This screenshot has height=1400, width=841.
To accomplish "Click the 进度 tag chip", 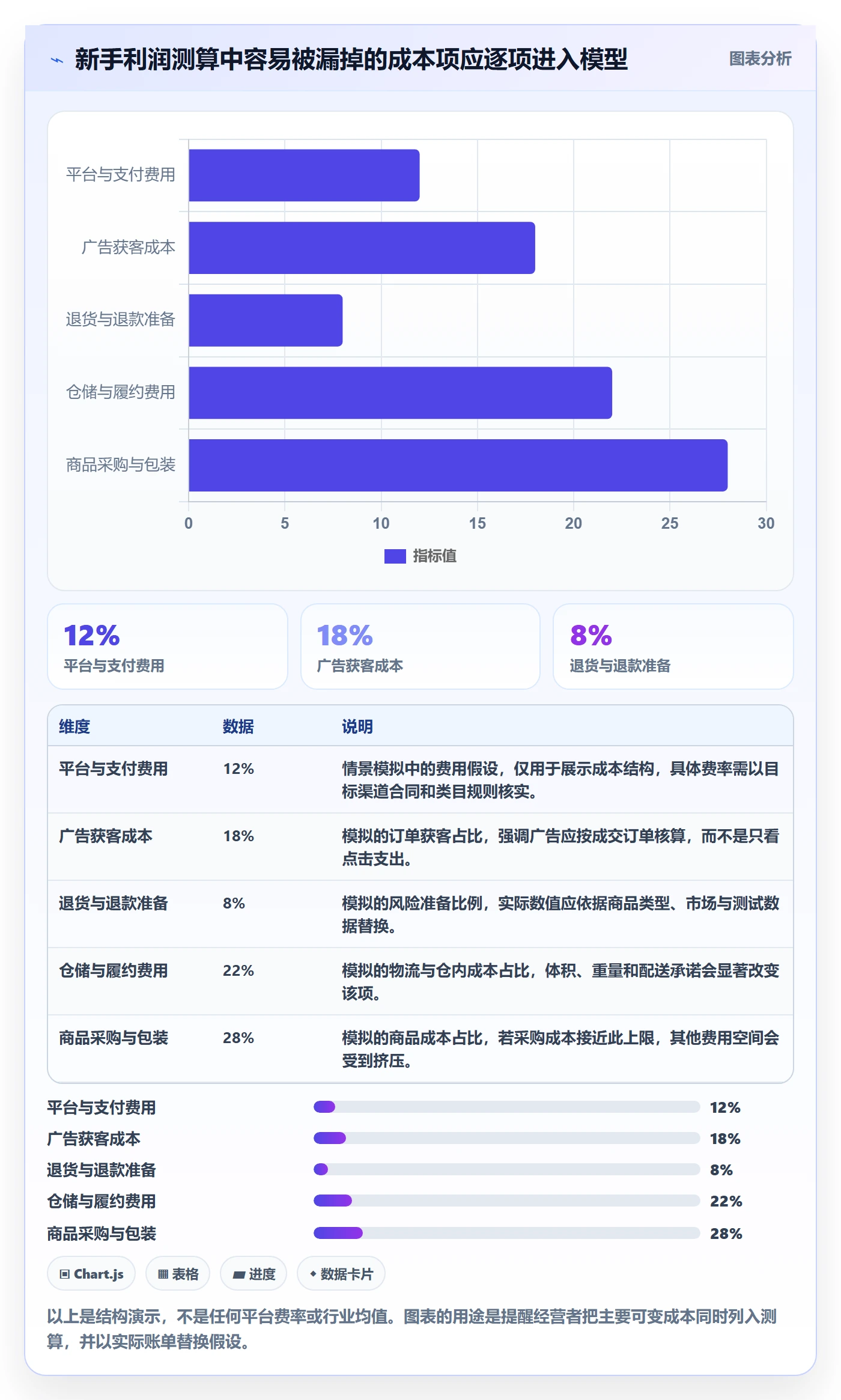I will [254, 1274].
